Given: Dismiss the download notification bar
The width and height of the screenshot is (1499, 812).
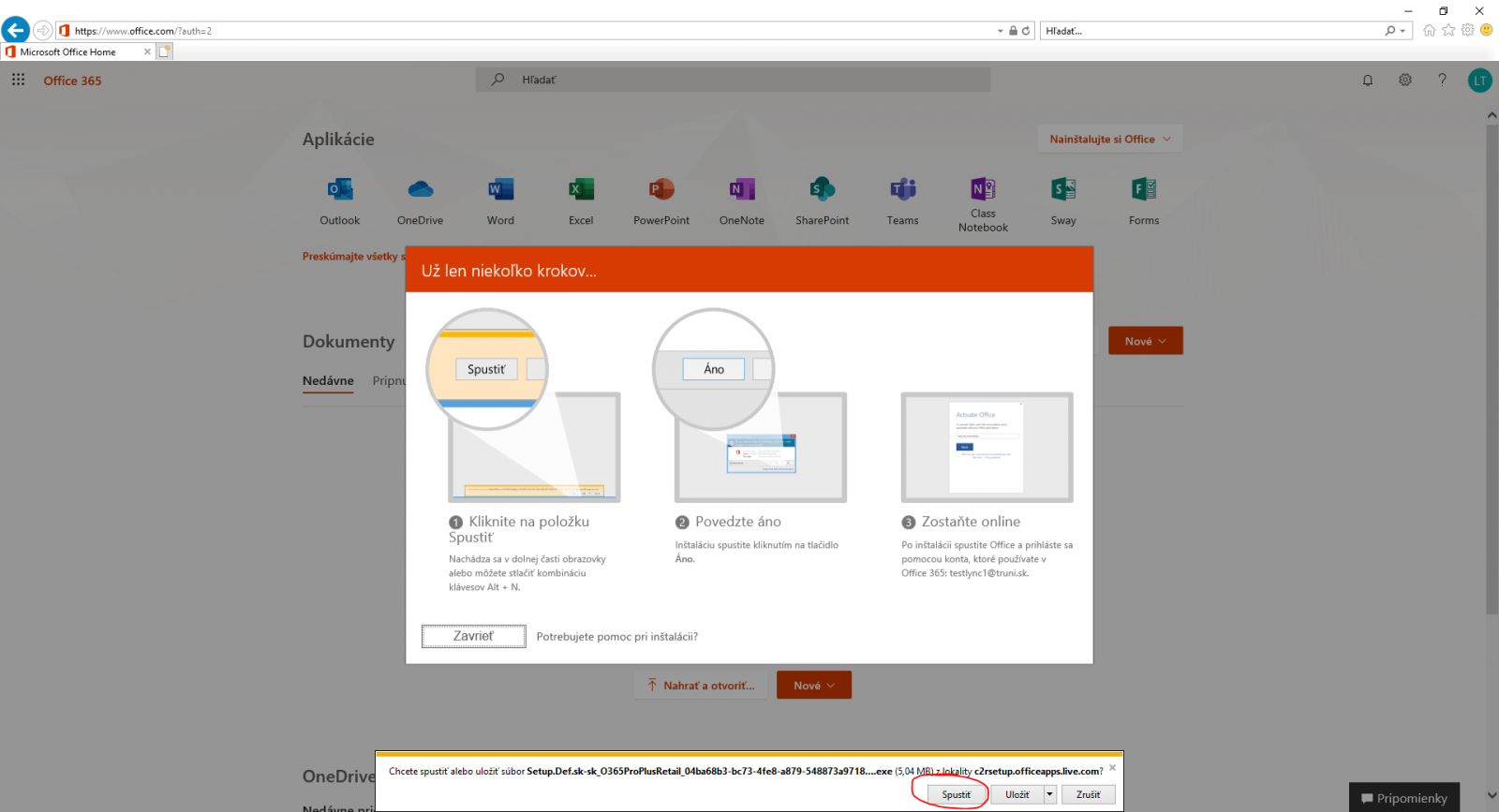Looking at the screenshot, I should click(x=1112, y=767).
